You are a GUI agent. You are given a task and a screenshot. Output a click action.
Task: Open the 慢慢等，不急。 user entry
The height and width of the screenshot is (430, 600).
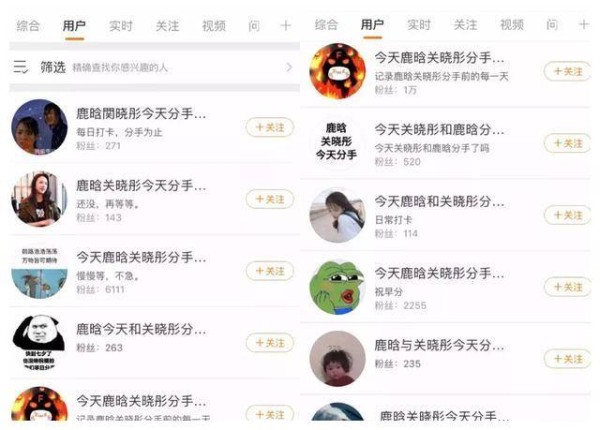click(x=154, y=271)
